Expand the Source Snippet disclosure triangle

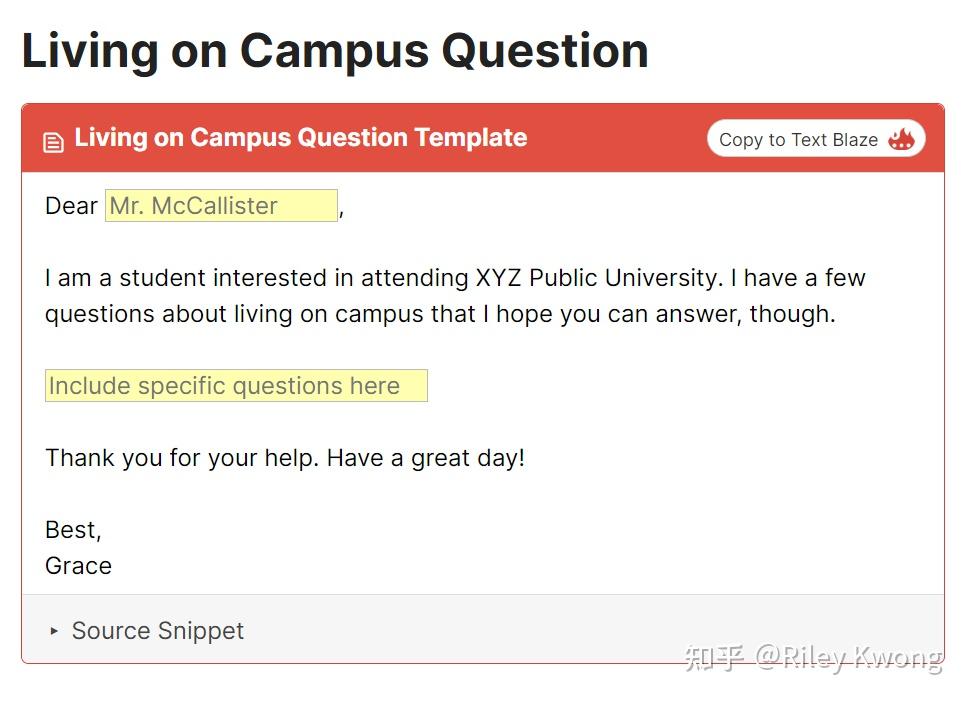(54, 631)
